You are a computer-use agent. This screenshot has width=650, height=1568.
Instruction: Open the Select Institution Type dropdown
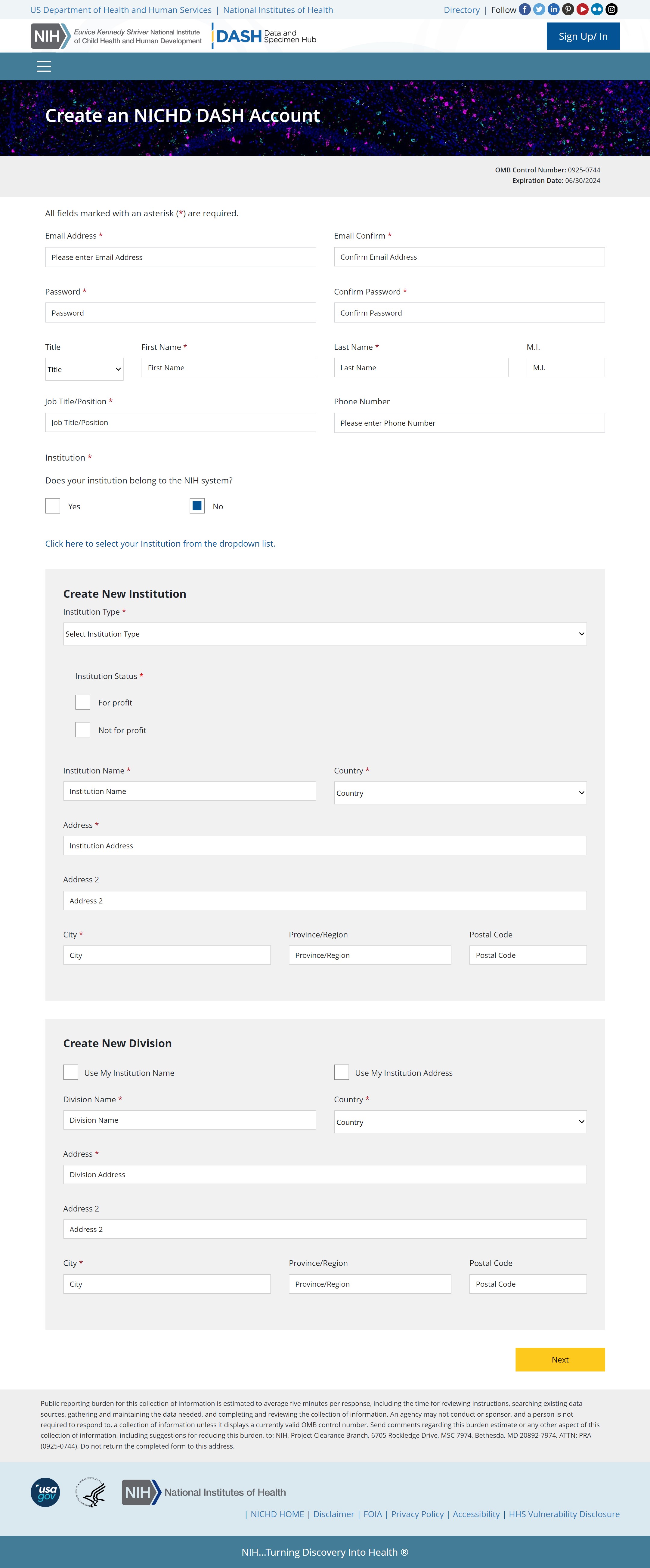324,634
